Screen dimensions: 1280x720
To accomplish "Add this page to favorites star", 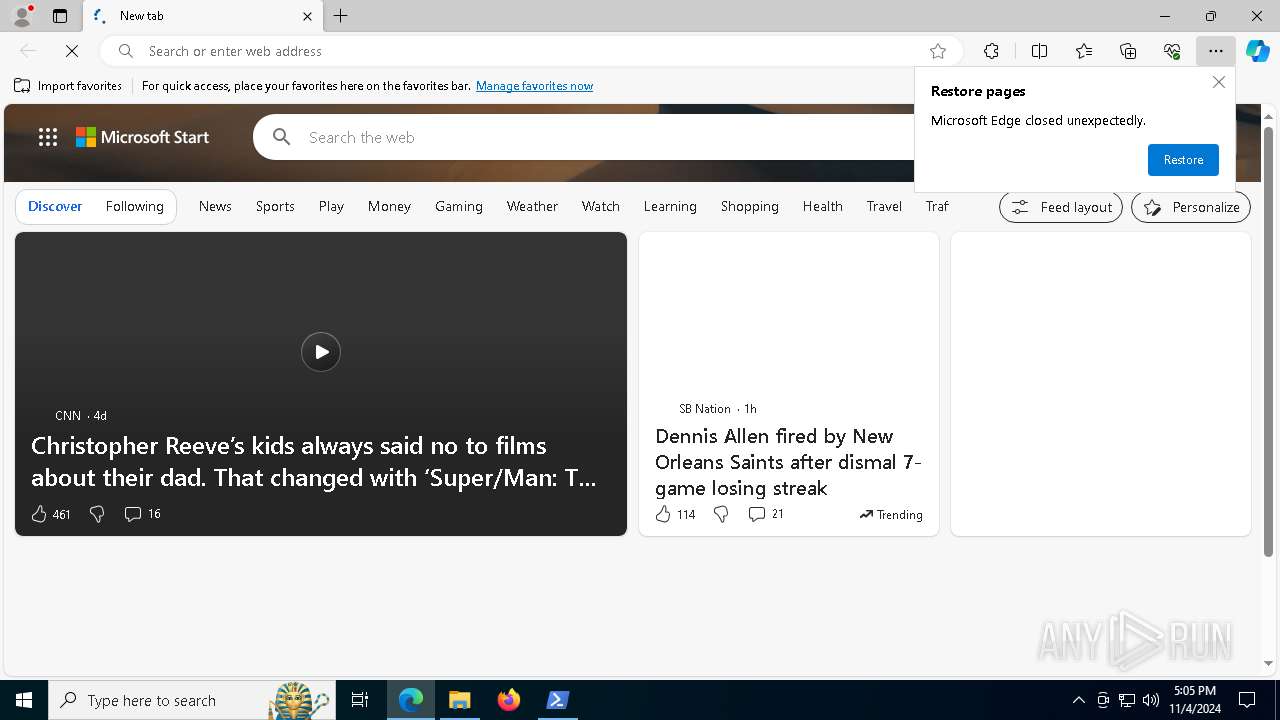I will tap(938, 51).
